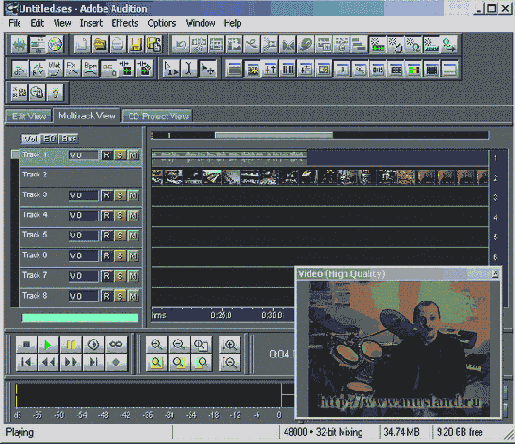The height and width of the screenshot is (444, 515).
Task: Click the green session progress bar
Action: pos(80,318)
